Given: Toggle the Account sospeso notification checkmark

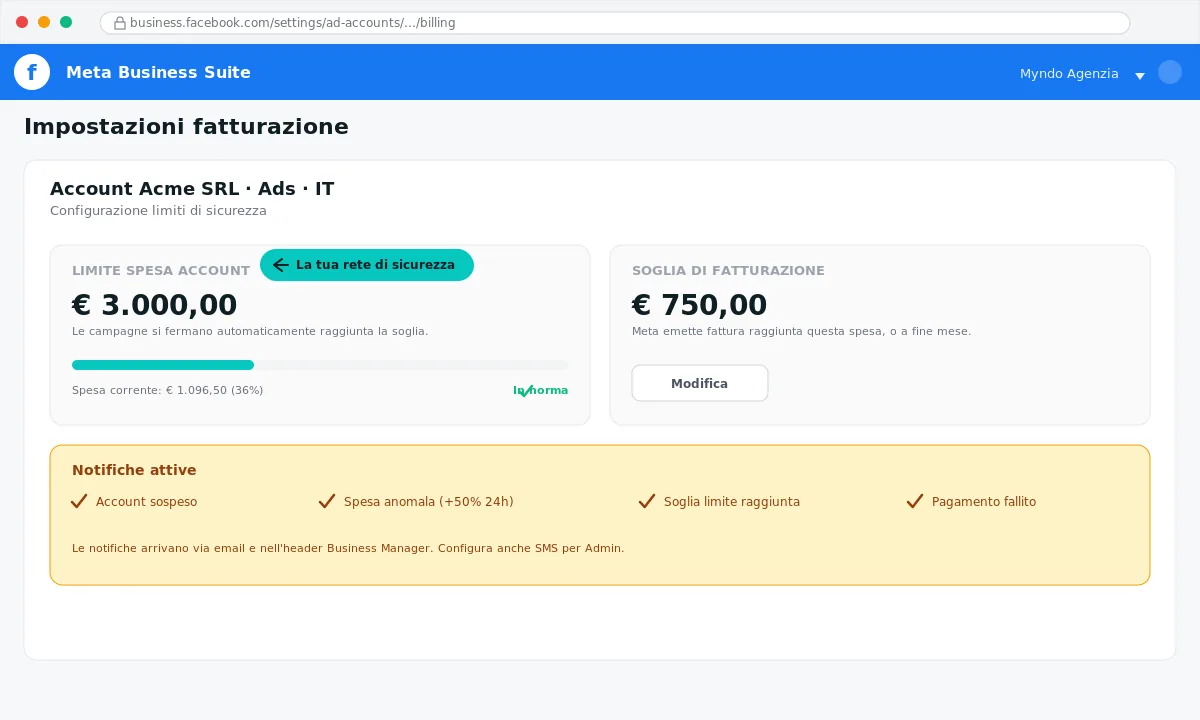Looking at the screenshot, I should tap(79, 501).
